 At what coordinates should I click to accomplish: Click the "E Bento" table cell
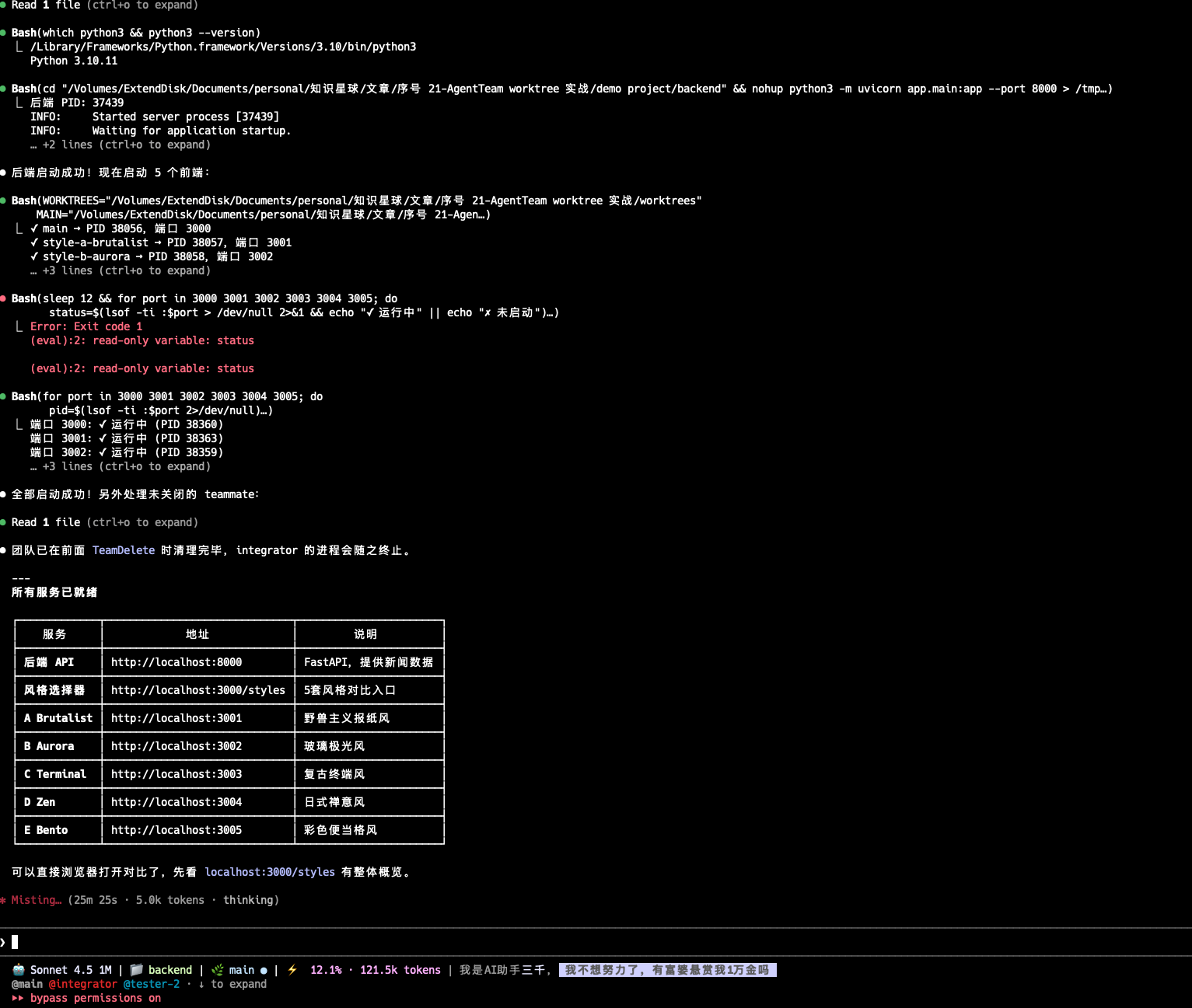pos(58,830)
